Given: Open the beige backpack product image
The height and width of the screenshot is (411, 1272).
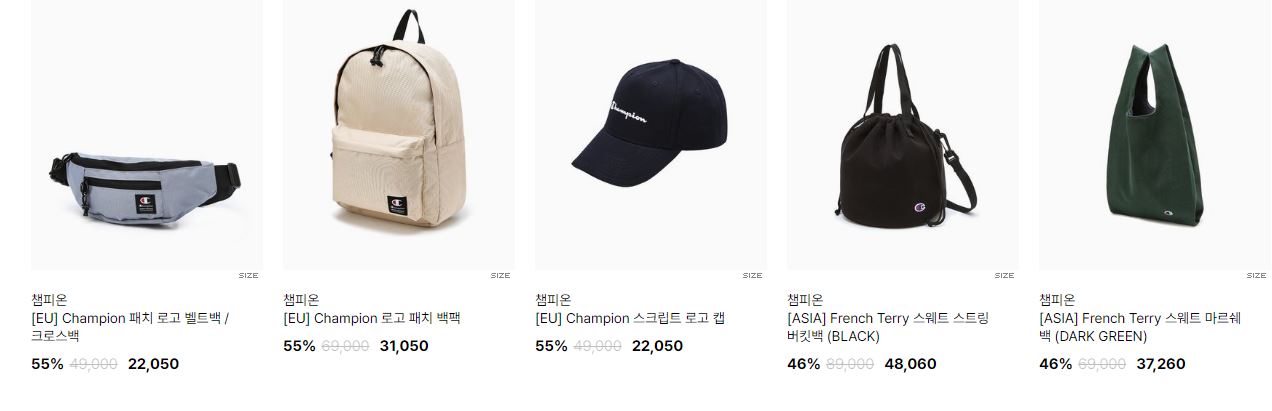Looking at the screenshot, I should [x=399, y=134].
